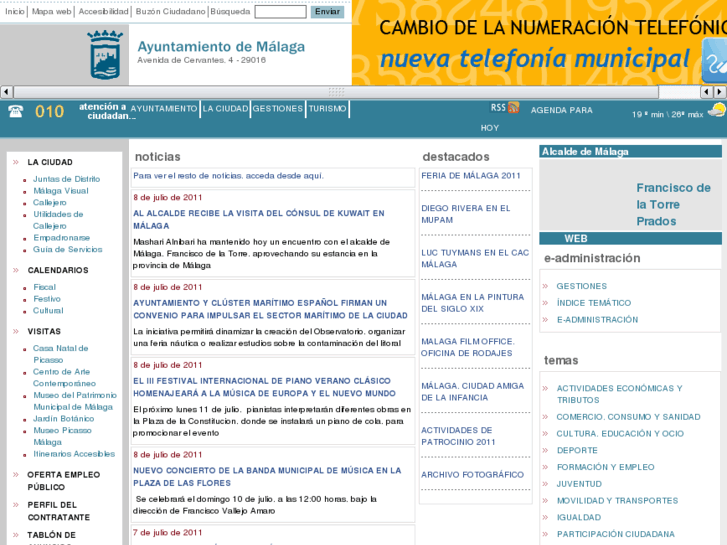Expand PERFIL DEL CONTRATANTE in the sidebar
Image resolution: width=727 pixels, height=545 pixels.
coord(58,511)
